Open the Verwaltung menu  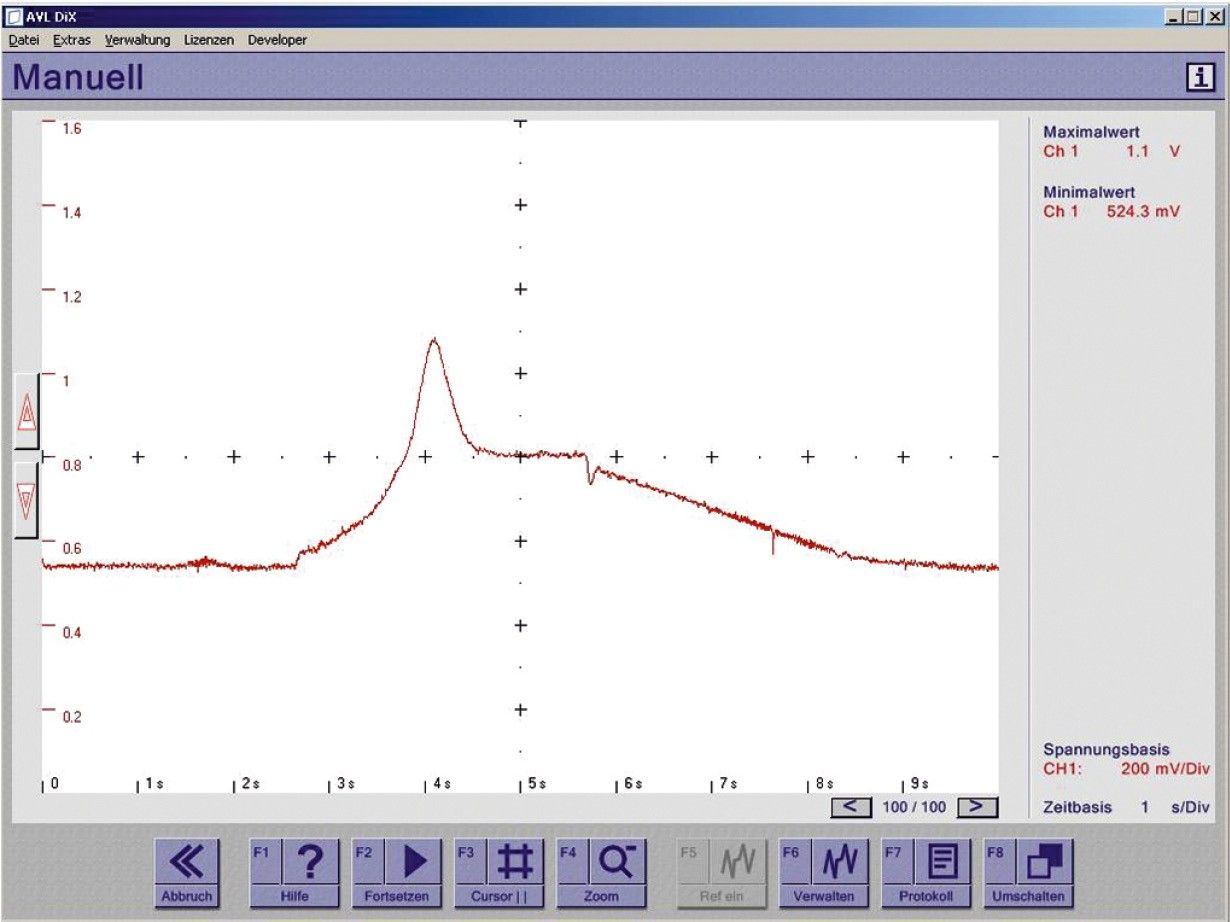[x=138, y=40]
